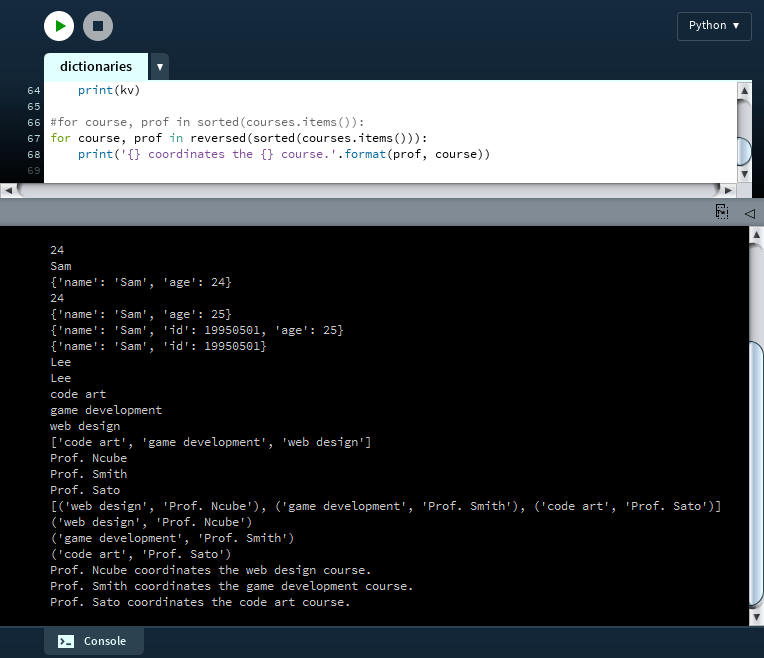
Task: Click output 'Prof. Ncube coordinates the web design course.'
Action: tap(210, 570)
